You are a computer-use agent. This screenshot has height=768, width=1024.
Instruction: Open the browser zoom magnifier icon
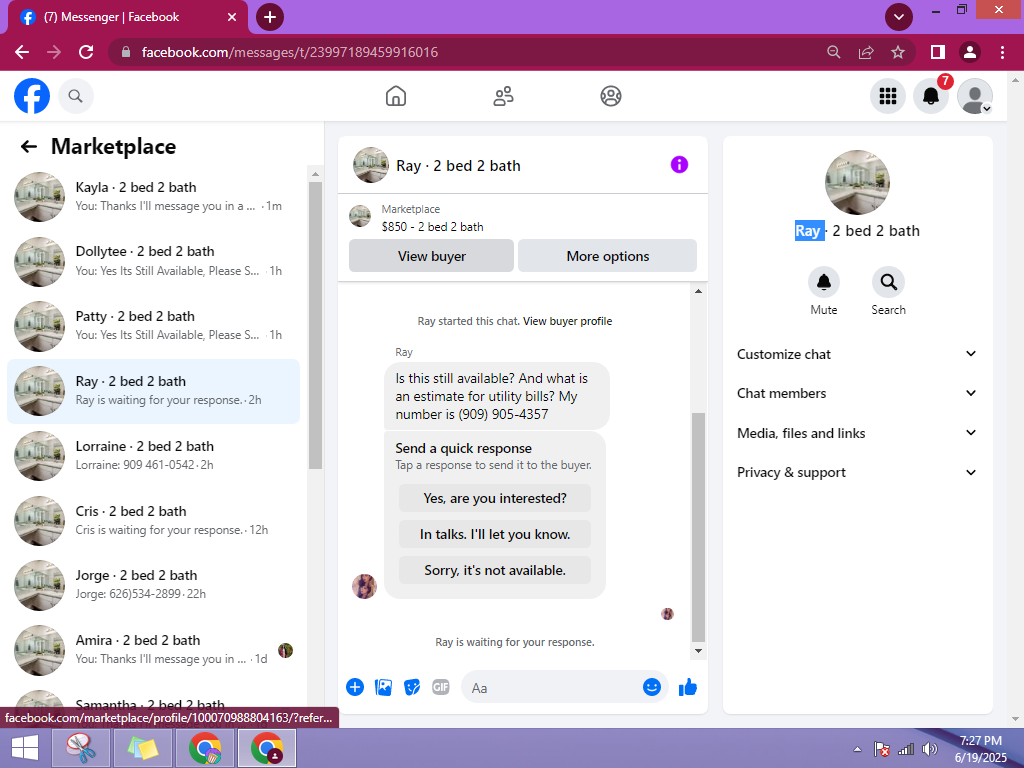(x=834, y=52)
